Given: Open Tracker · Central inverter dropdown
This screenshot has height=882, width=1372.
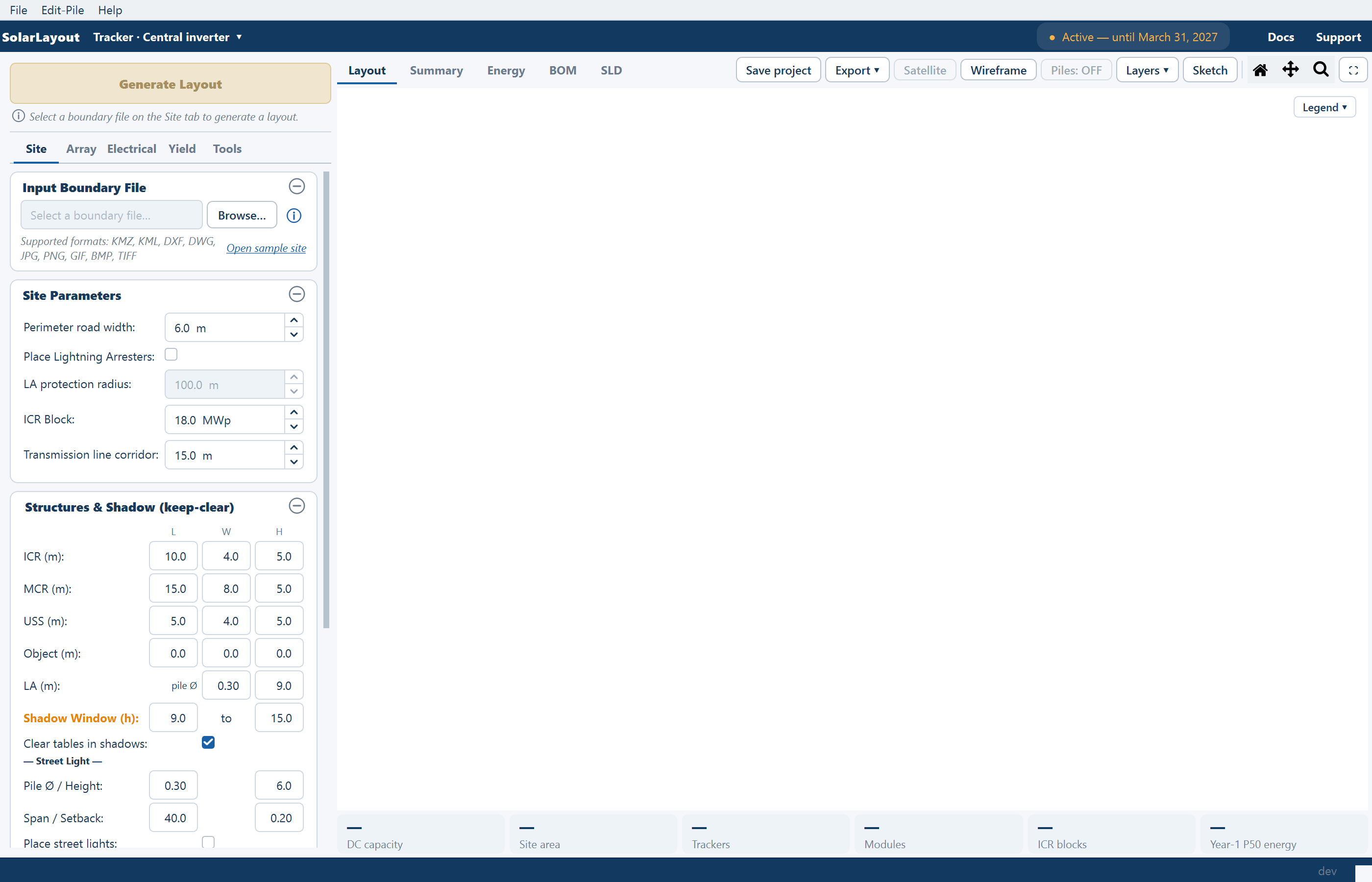Looking at the screenshot, I should [x=167, y=37].
